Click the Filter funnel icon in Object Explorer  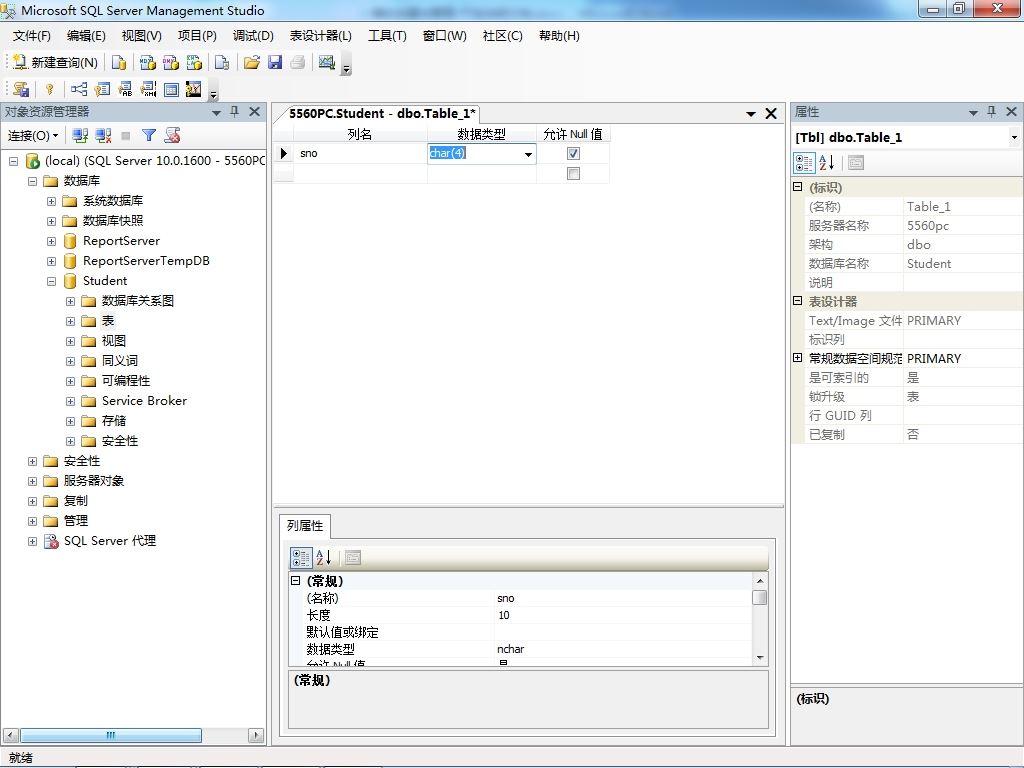149,135
